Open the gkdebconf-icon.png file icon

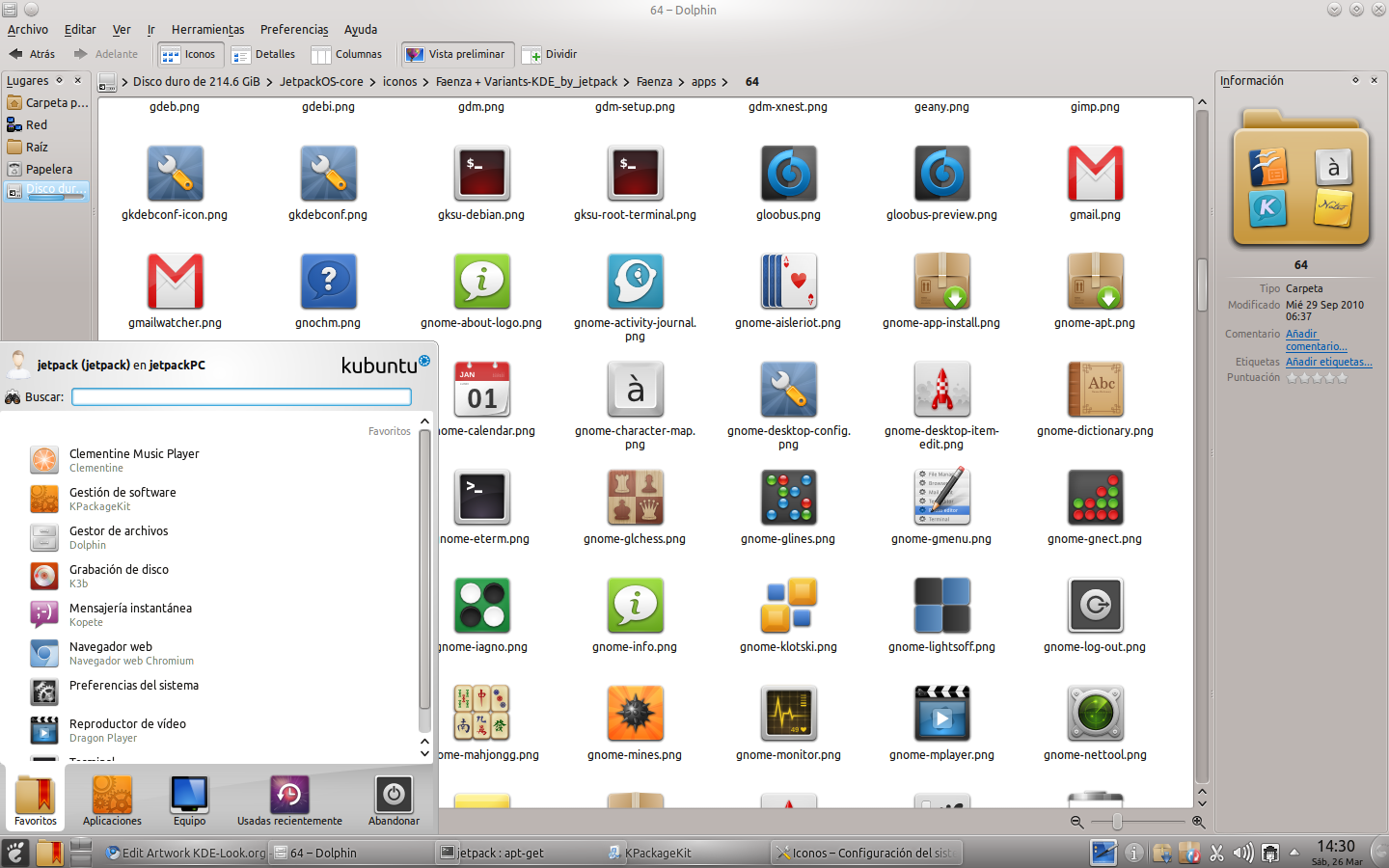[x=175, y=174]
